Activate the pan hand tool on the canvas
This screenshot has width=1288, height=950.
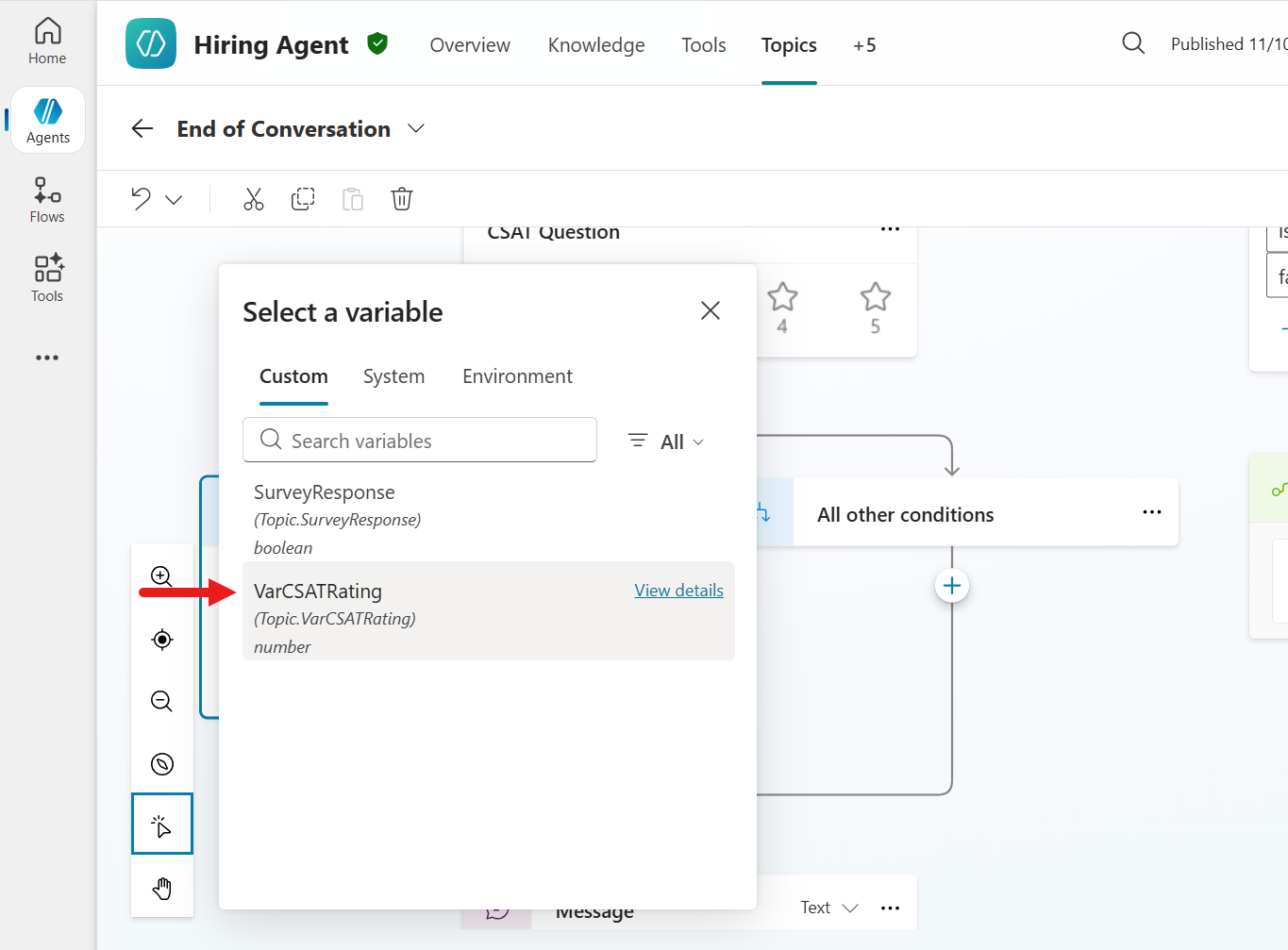[161, 887]
